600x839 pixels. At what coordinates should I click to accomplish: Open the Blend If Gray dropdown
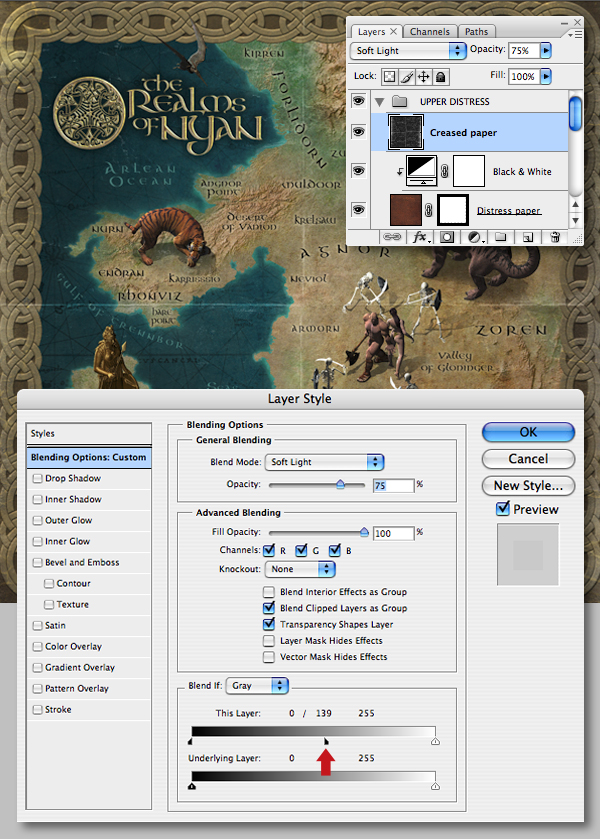257,685
